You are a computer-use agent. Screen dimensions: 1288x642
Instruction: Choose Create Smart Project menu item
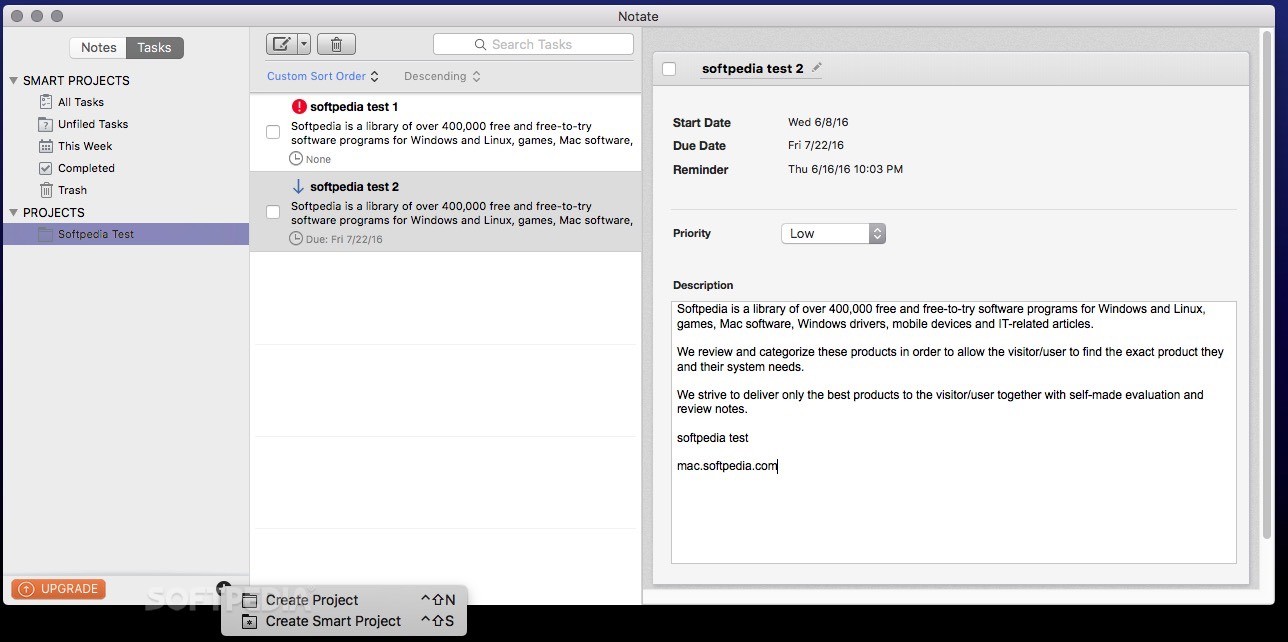[344, 621]
